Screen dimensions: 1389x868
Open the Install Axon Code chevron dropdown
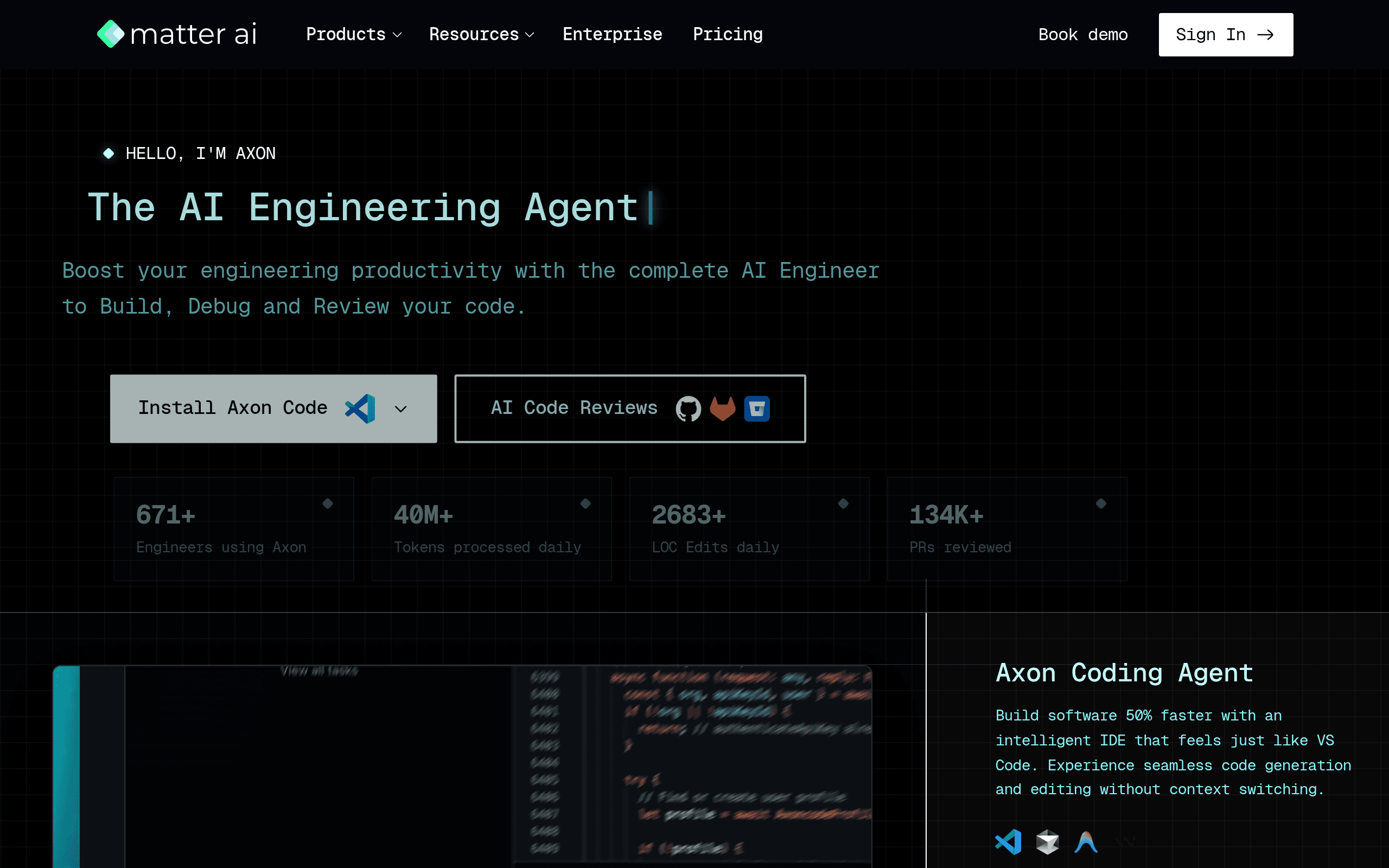pyautogui.click(x=400, y=409)
